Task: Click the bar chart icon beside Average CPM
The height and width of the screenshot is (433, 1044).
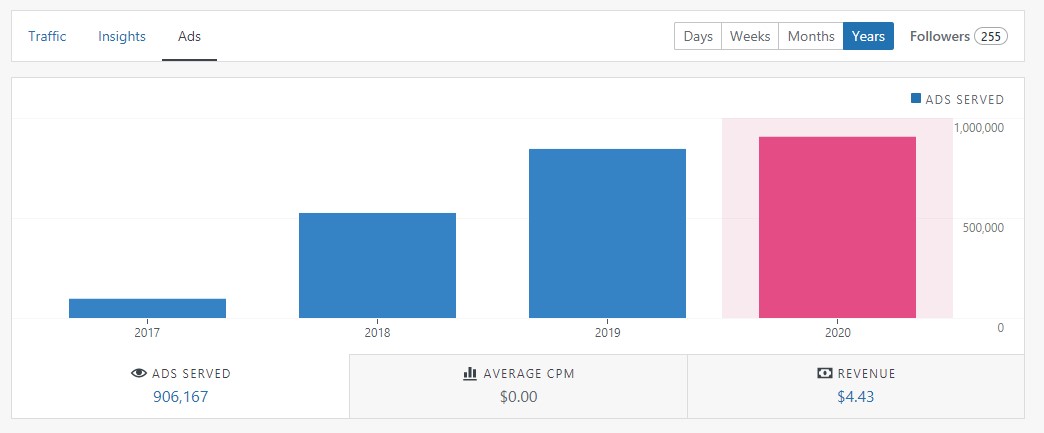Action: [x=470, y=374]
